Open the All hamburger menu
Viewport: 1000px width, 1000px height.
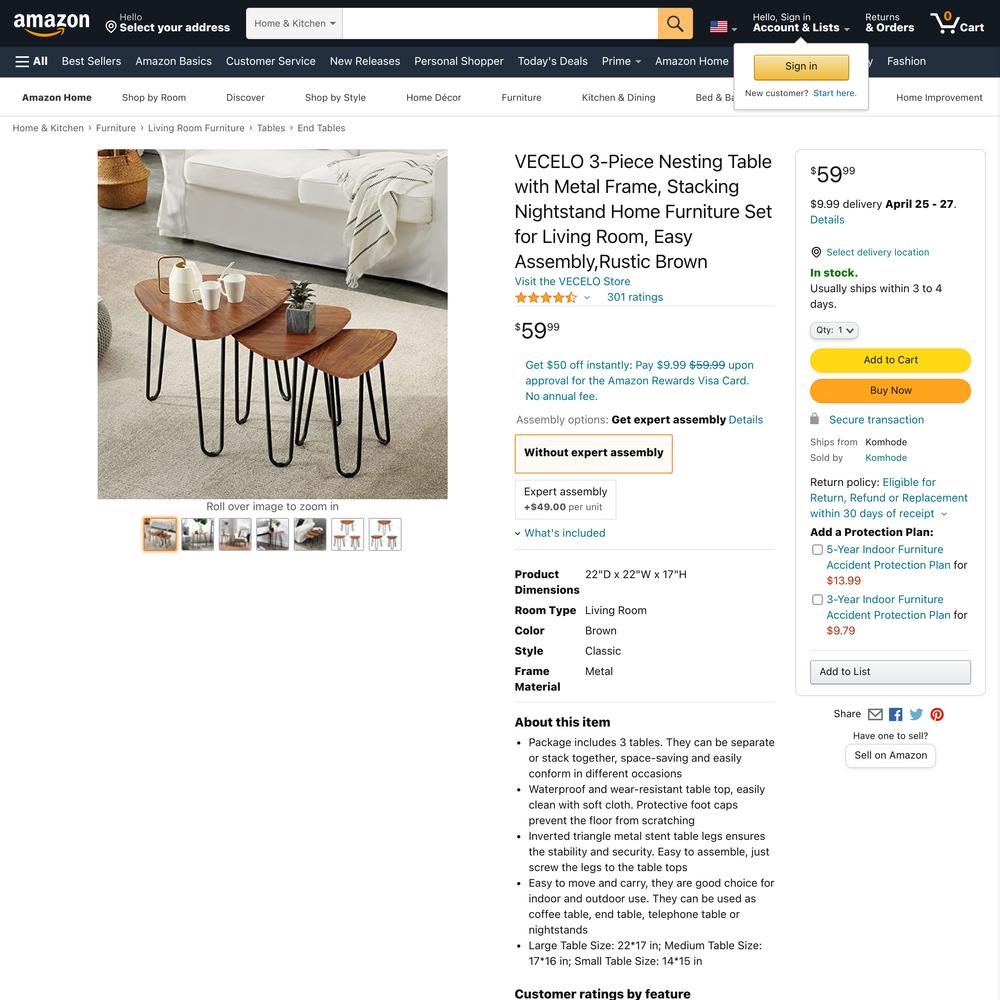(31, 61)
